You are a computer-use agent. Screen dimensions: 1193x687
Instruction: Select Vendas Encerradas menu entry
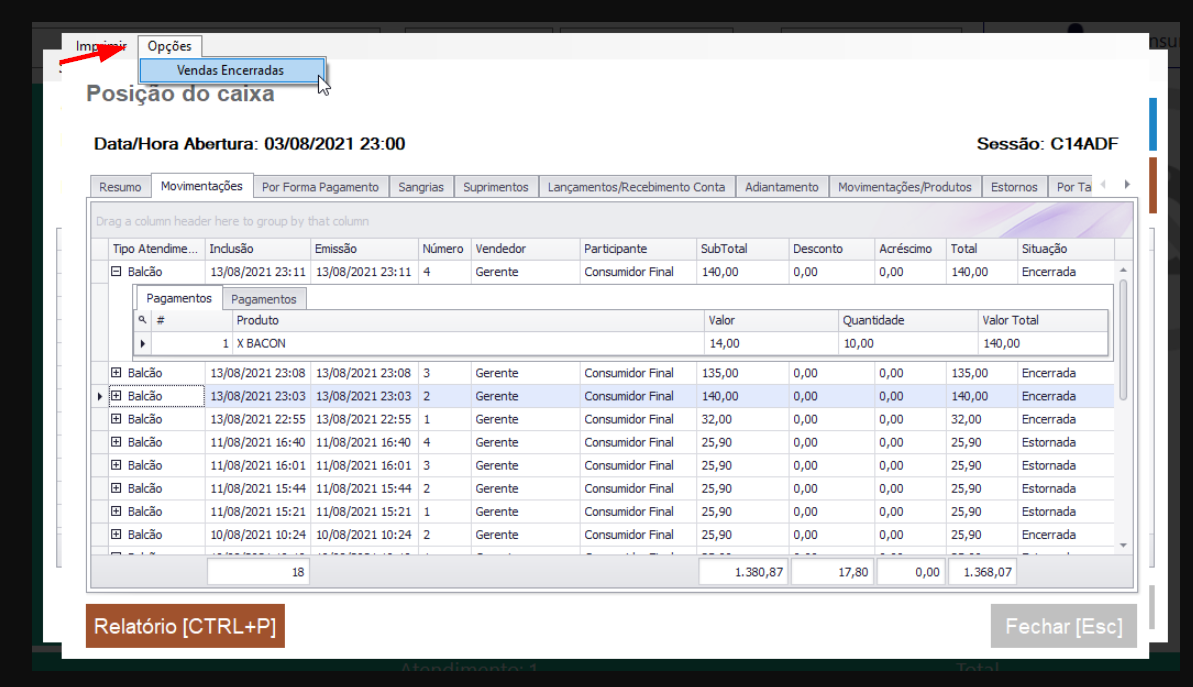coord(231,70)
